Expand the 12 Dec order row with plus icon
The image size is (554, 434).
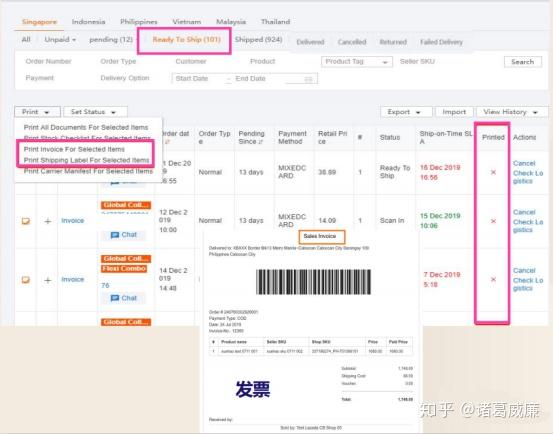coord(48,221)
